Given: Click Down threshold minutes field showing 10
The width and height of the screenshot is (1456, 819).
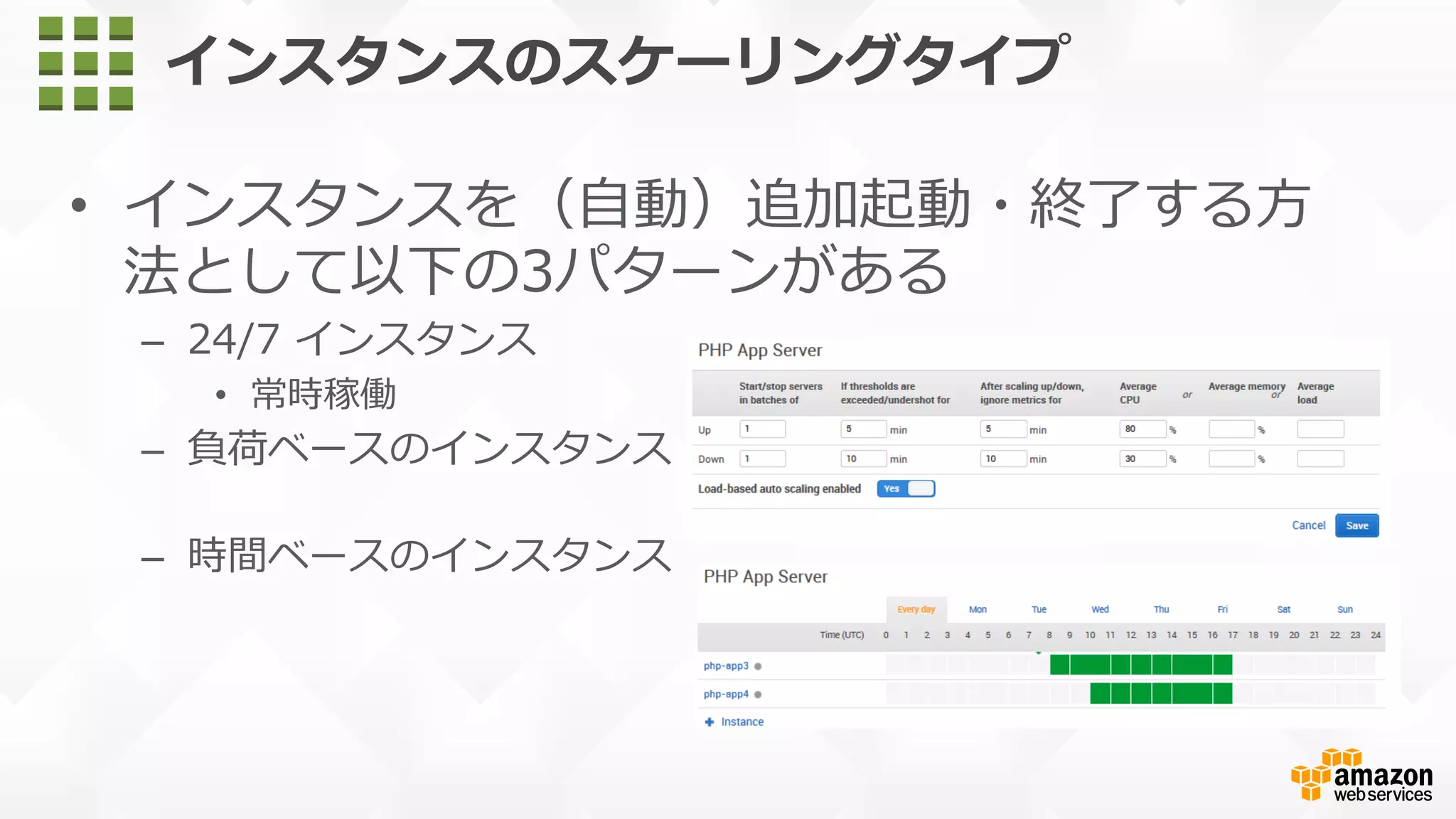Looking at the screenshot, I should [863, 459].
